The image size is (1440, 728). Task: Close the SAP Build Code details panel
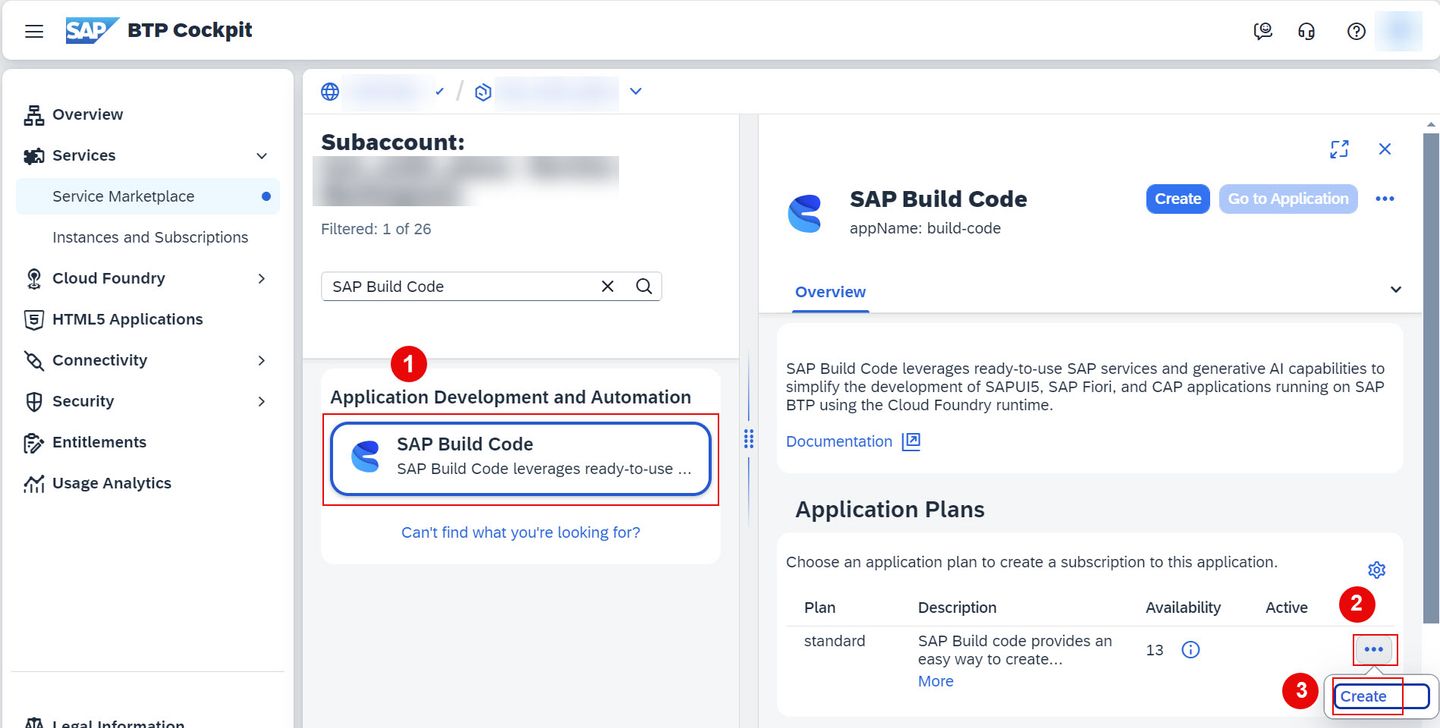point(1385,149)
